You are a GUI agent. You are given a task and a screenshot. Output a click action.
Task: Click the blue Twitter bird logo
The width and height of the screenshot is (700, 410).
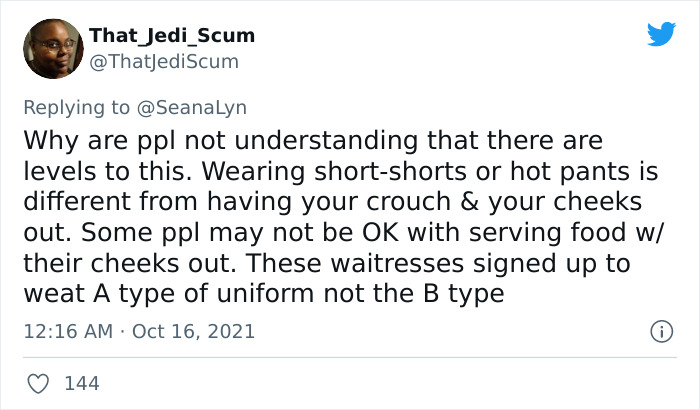[x=661, y=34]
